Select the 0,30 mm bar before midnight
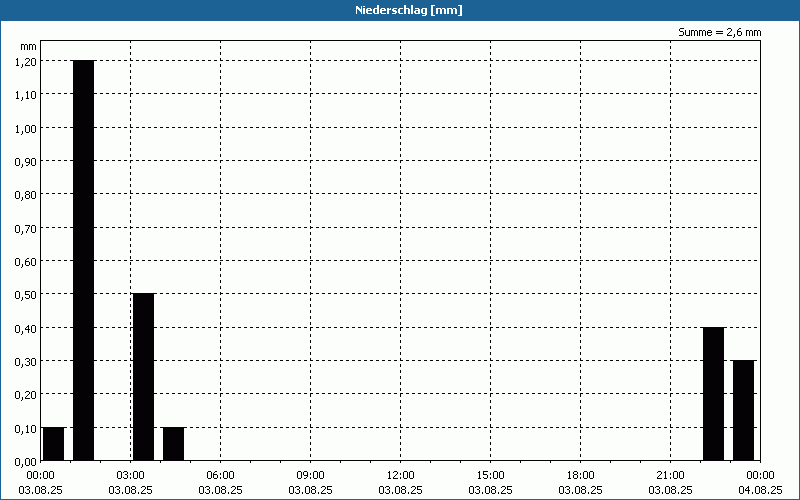 (743, 411)
